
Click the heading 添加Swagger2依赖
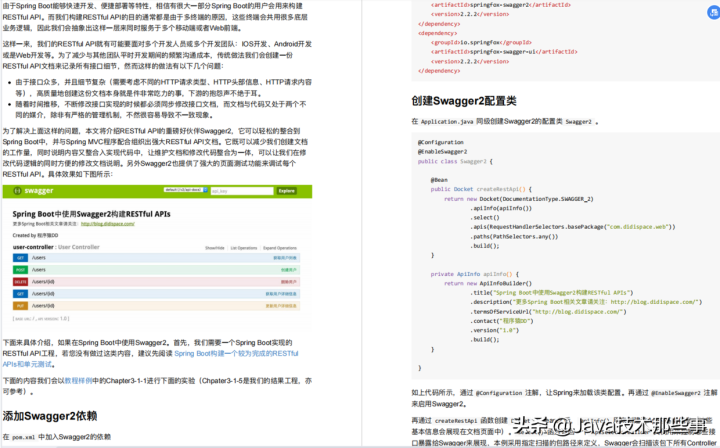click(50, 416)
